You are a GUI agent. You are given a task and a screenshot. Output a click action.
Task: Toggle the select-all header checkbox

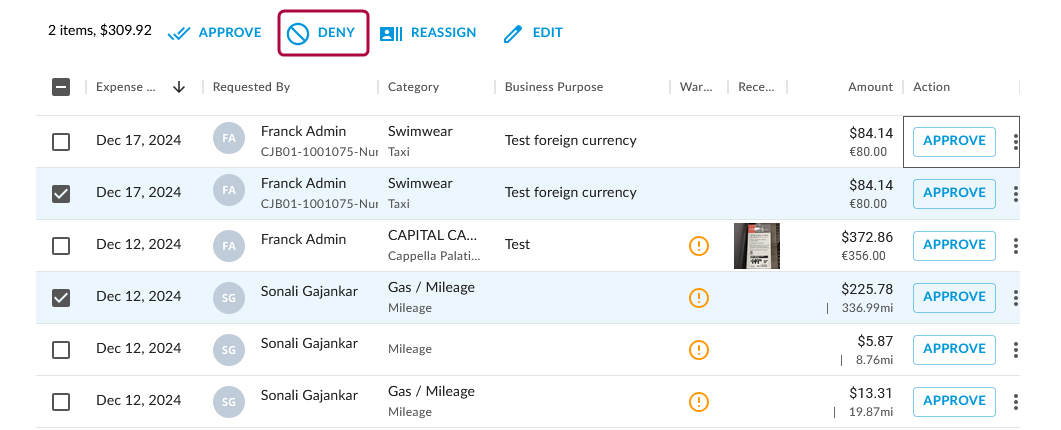61,87
